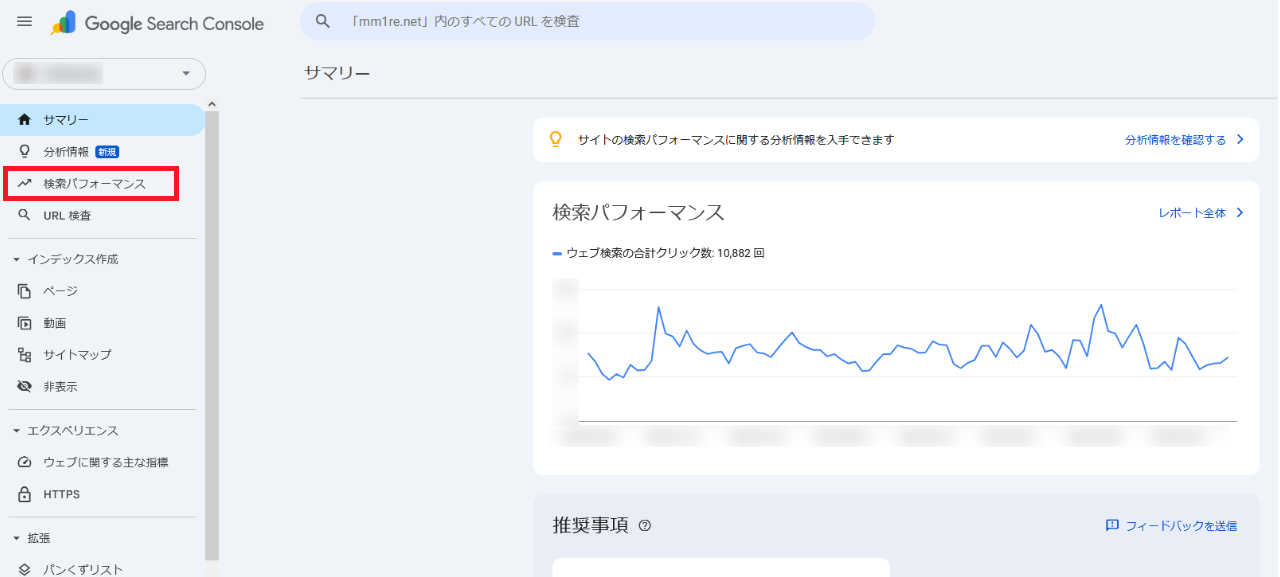The image size is (1280, 577).
Task: Click the URL inspection search field
Action: 600,21
